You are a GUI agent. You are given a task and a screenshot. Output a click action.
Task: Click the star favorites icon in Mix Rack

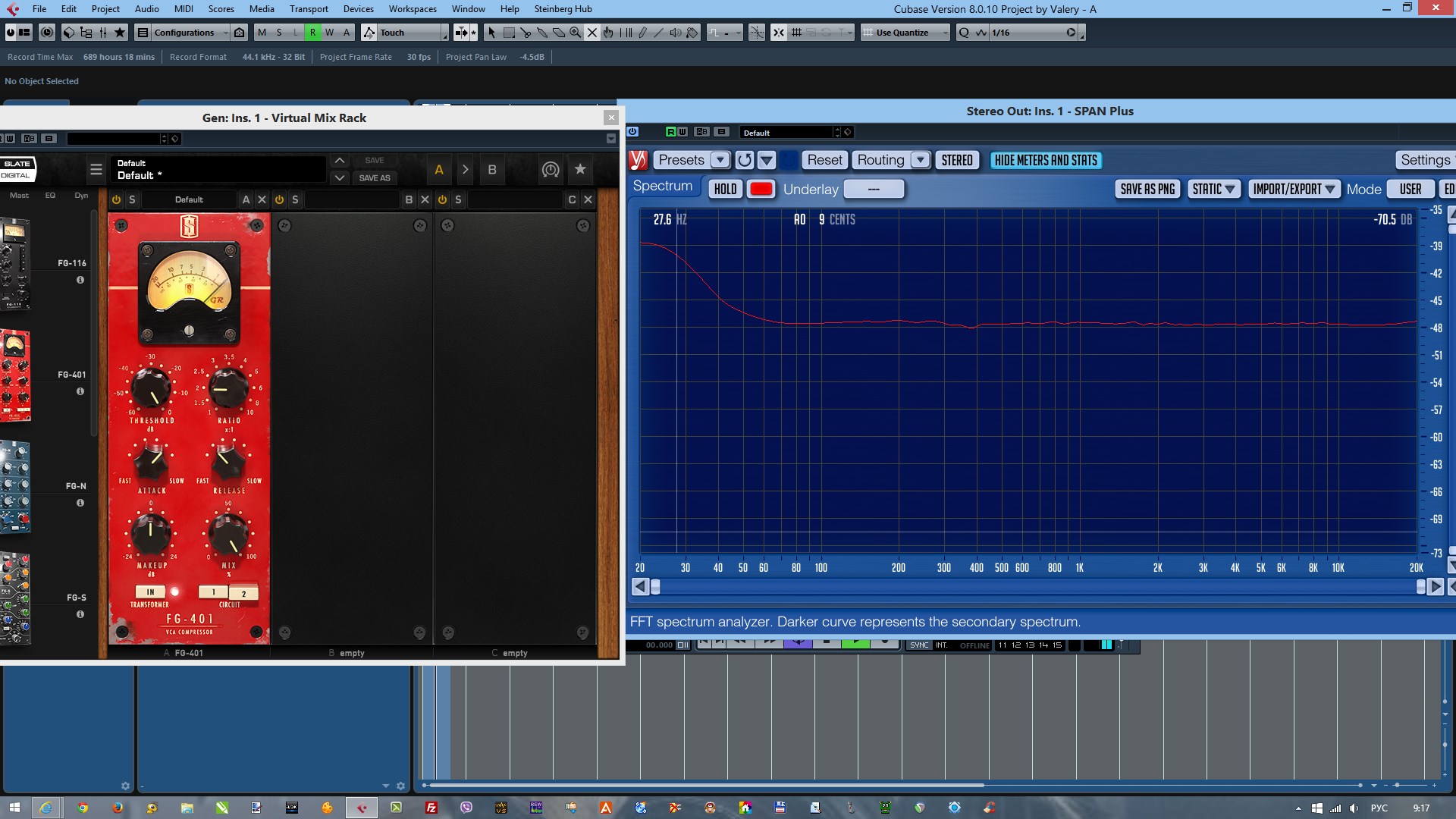point(580,169)
